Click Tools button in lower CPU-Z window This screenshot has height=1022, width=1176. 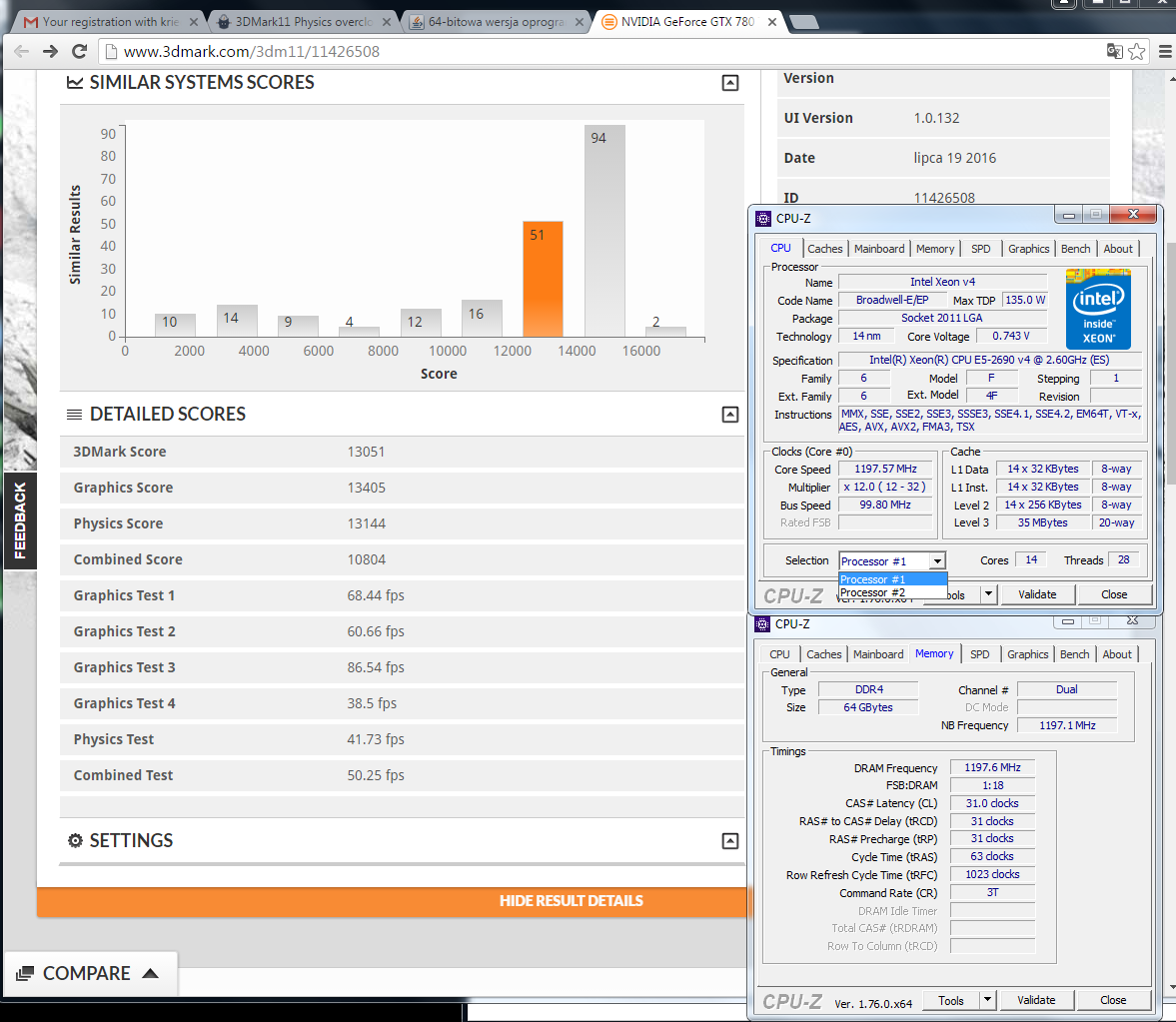950,1000
